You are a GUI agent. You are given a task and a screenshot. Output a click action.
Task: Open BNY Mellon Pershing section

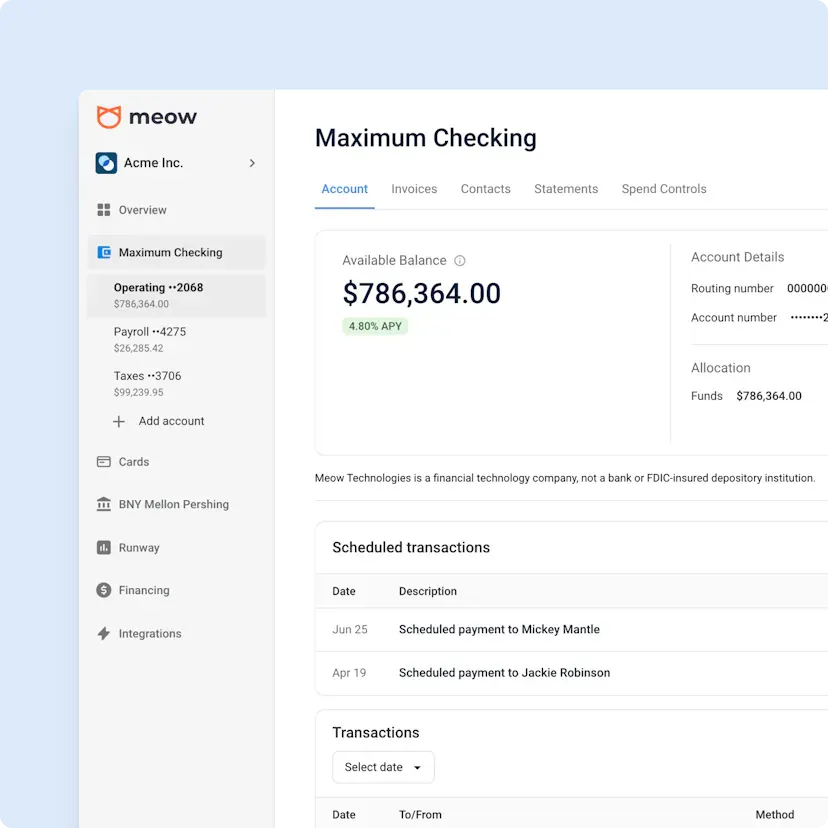176,504
